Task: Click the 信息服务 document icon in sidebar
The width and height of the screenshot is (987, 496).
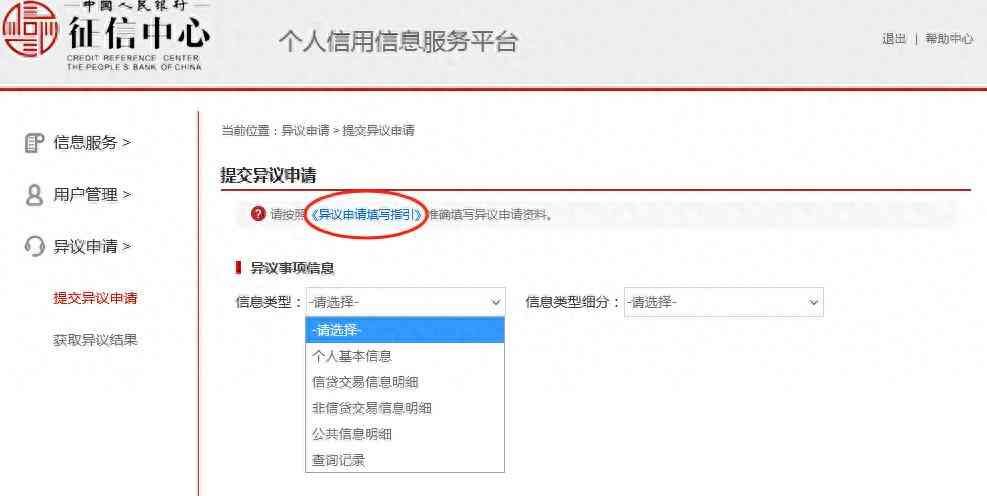Action: pos(33,143)
